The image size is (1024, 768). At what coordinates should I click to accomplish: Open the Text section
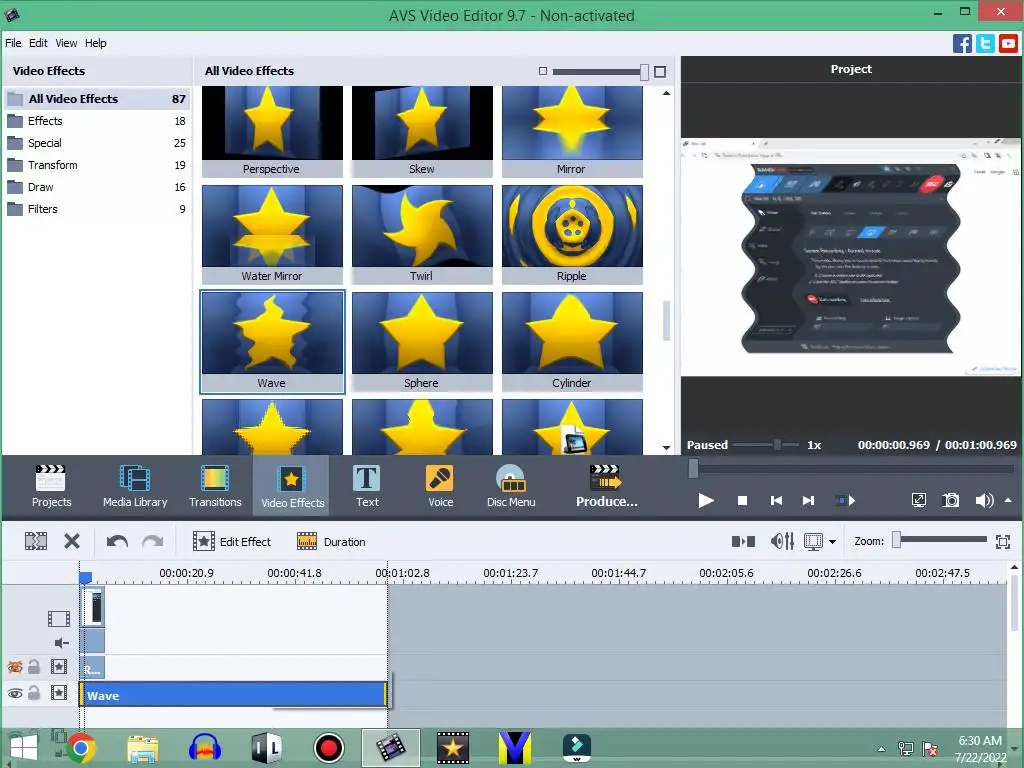[367, 486]
